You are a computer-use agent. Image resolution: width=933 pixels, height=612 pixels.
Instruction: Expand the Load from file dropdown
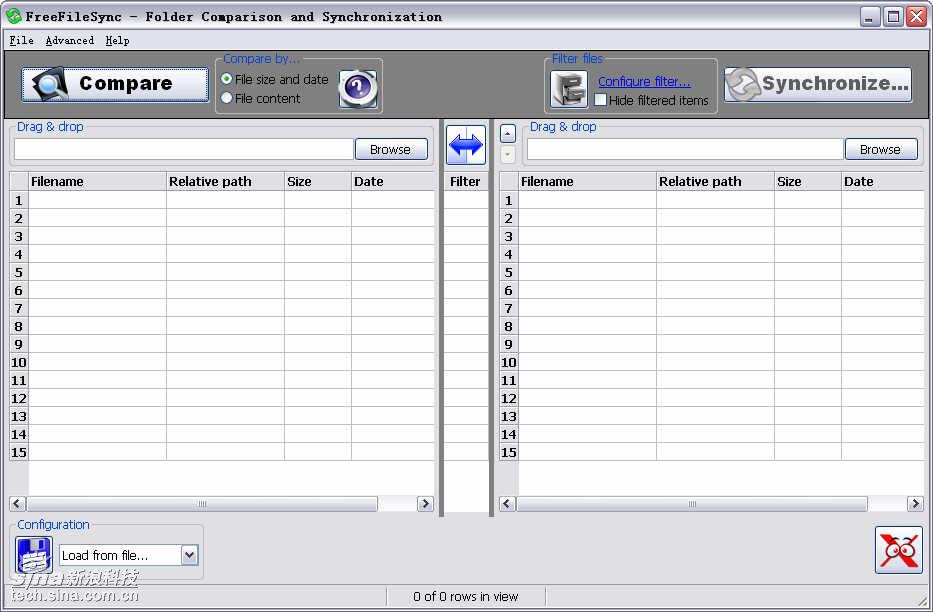point(189,555)
